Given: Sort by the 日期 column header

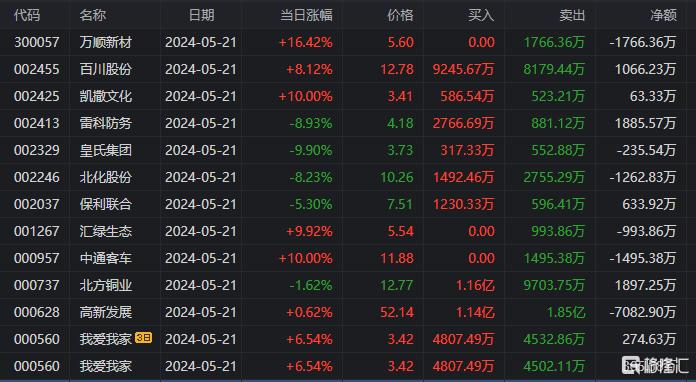Looking at the screenshot, I should [x=201, y=15].
